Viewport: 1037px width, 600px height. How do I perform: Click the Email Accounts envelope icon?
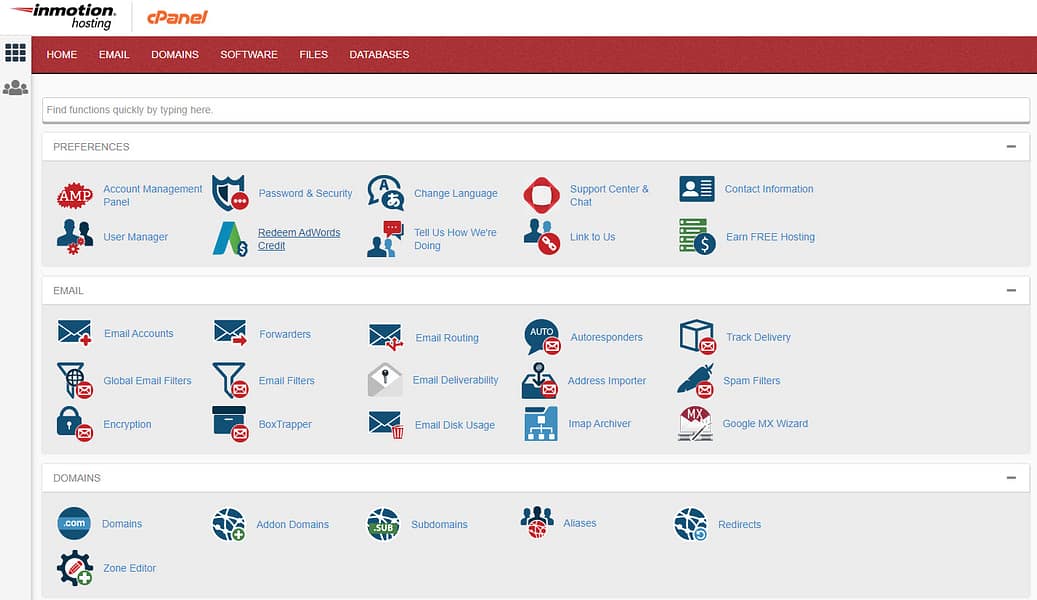[75, 333]
